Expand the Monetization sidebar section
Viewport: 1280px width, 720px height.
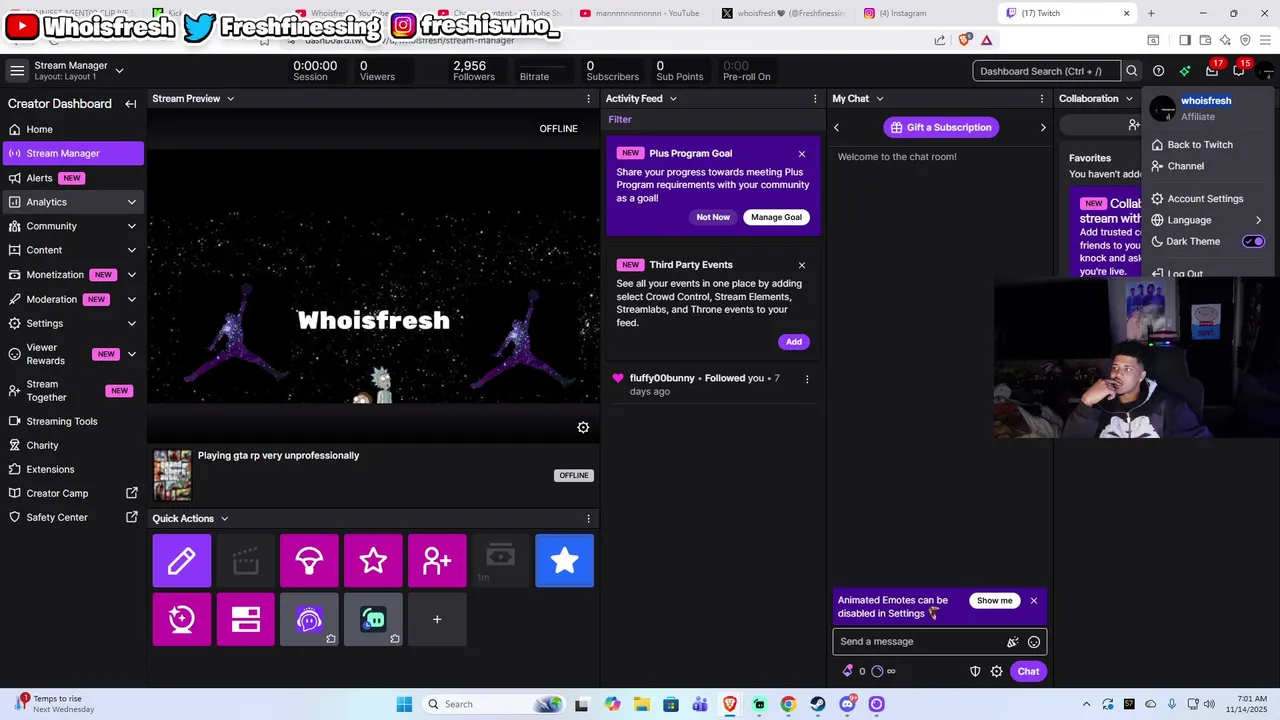coord(131,275)
